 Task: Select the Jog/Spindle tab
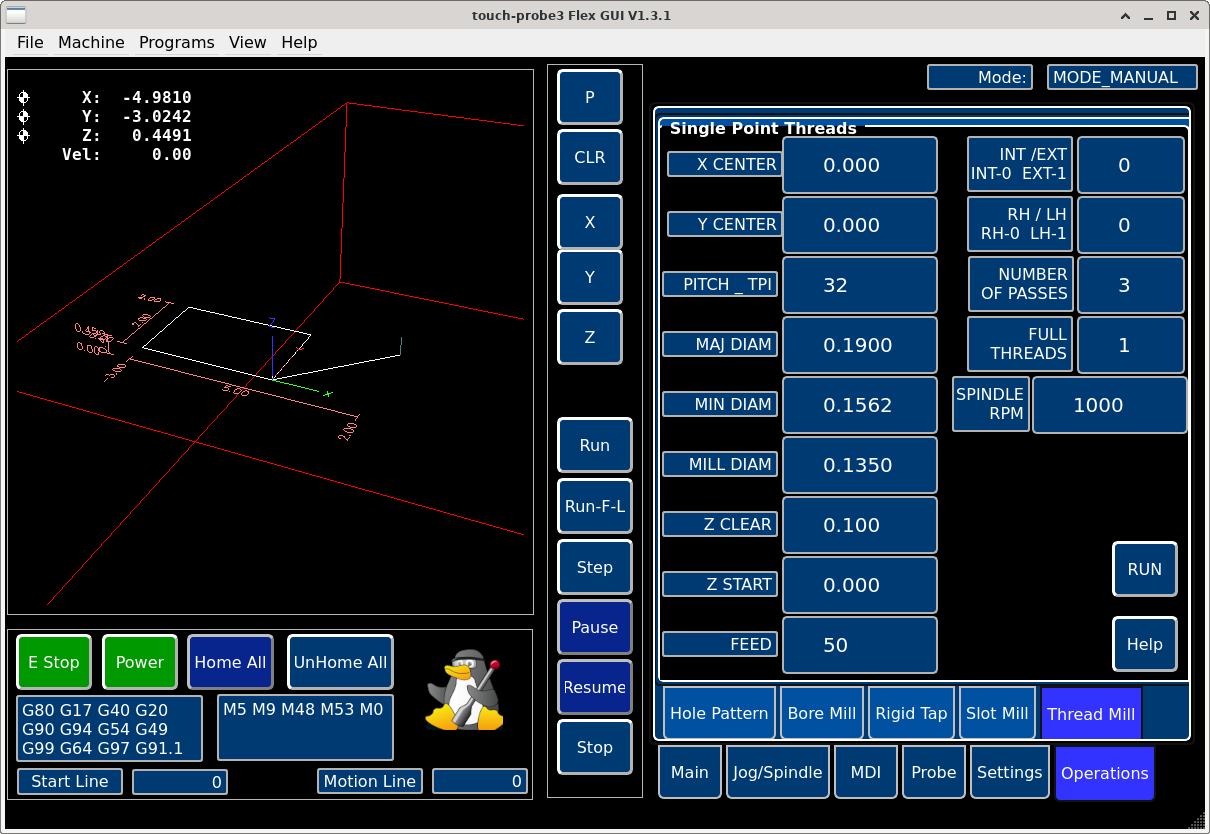778,772
